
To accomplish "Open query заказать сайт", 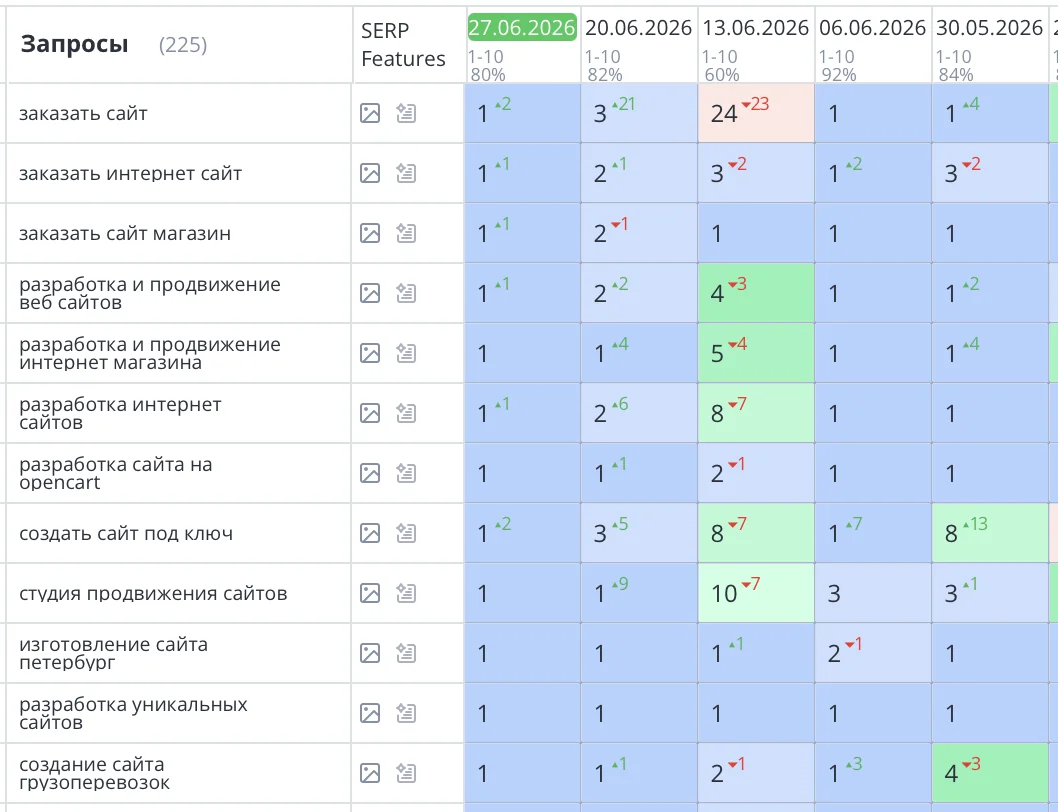I will (x=83, y=113).
